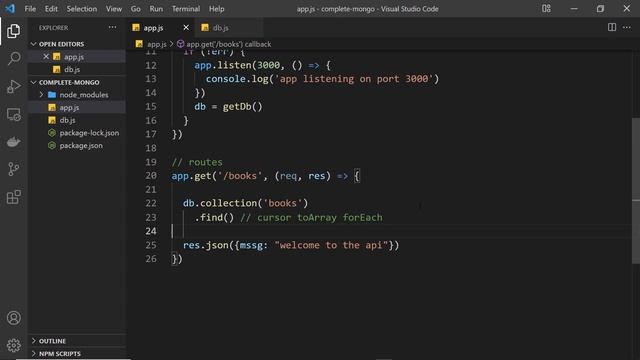Open the Edit menu

51,9
